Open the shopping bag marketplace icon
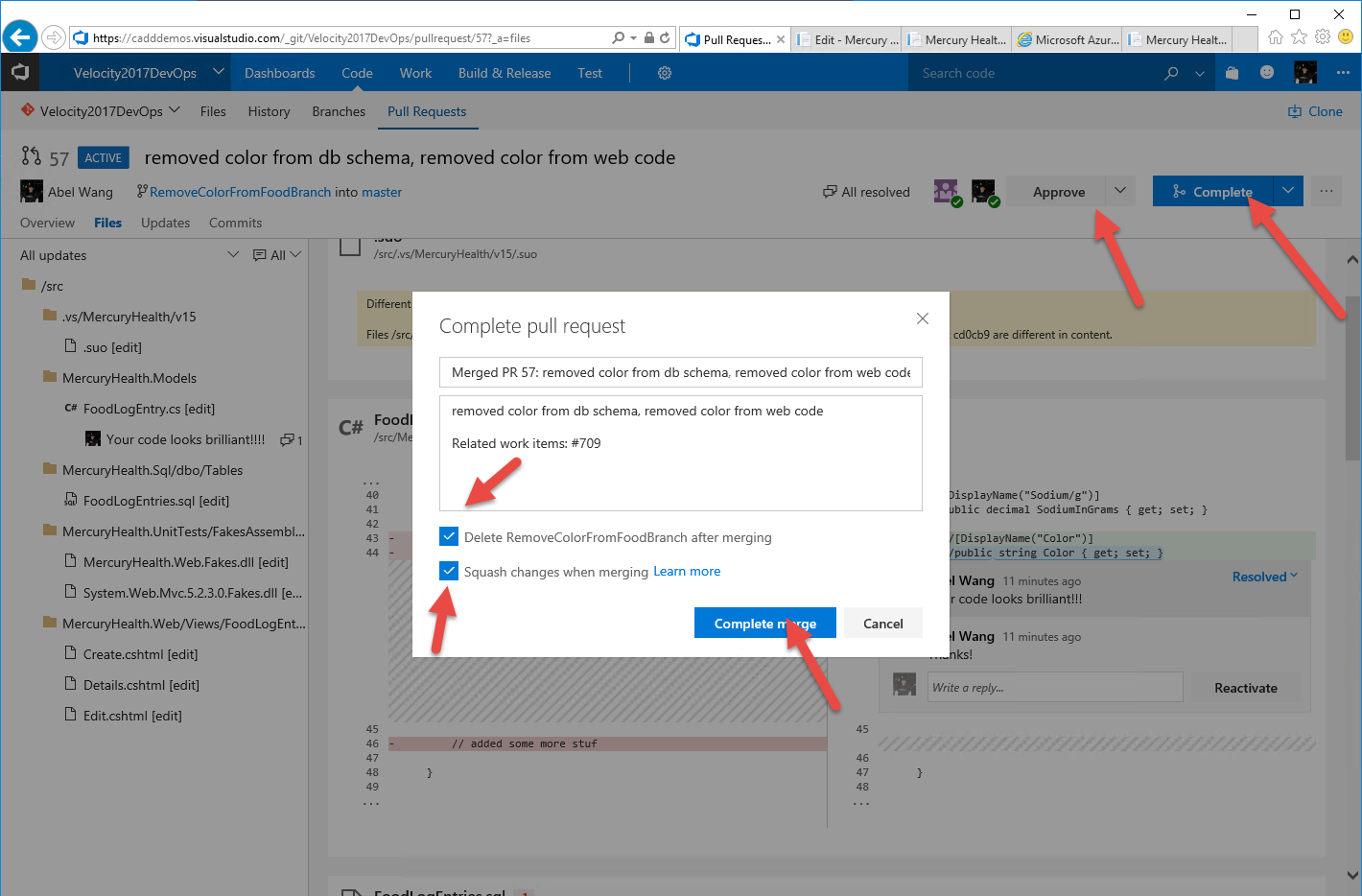Viewport: 1362px width, 896px height. [1233, 73]
